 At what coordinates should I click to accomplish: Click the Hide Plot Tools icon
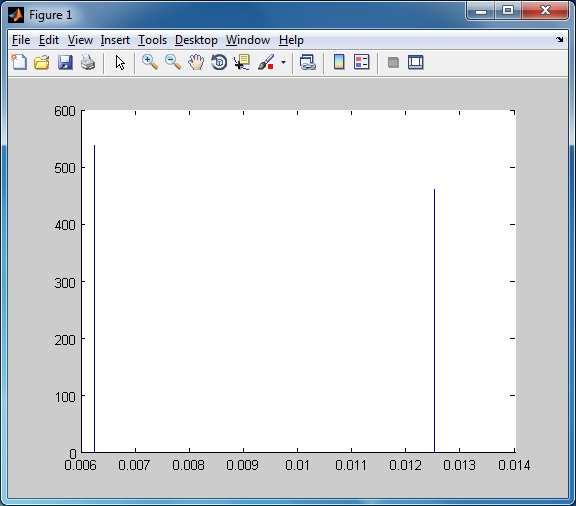pyautogui.click(x=393, y=62)
